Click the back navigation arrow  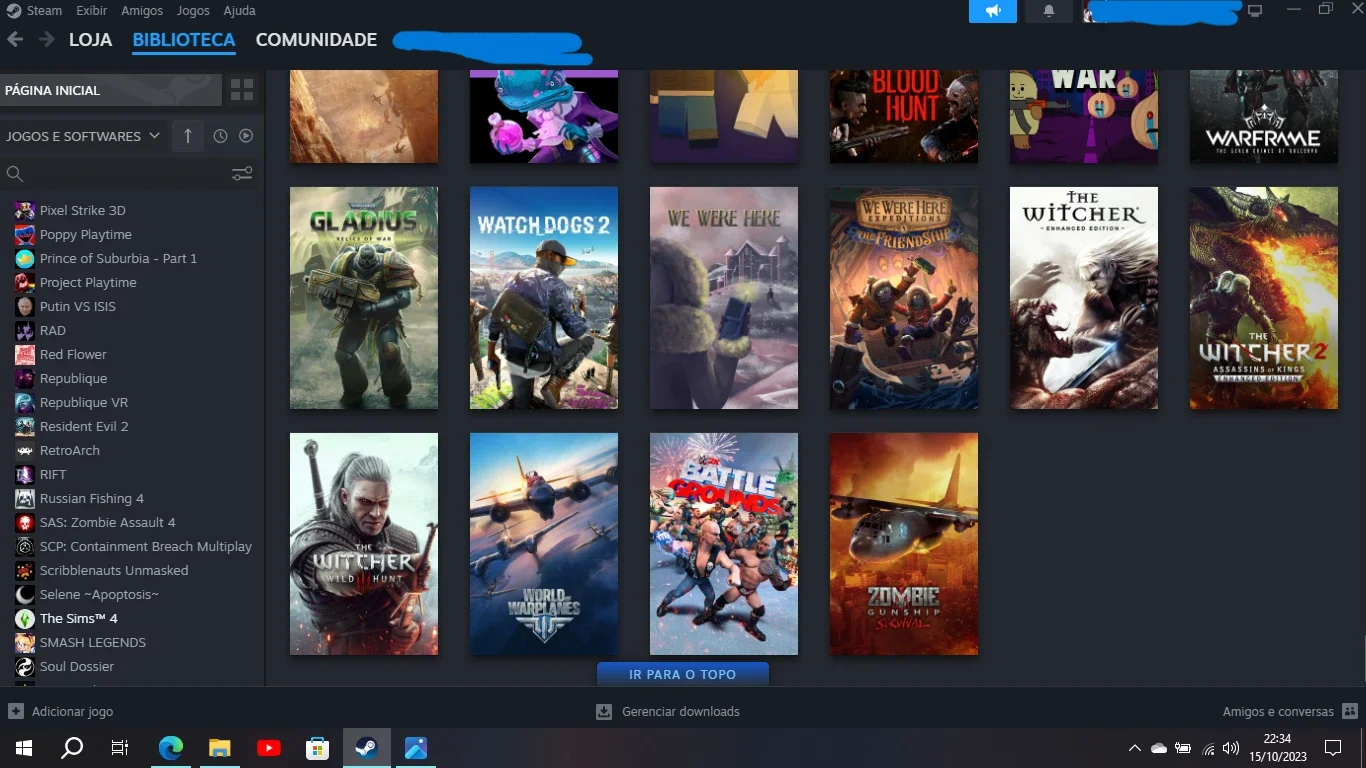[x=15, y=40]
